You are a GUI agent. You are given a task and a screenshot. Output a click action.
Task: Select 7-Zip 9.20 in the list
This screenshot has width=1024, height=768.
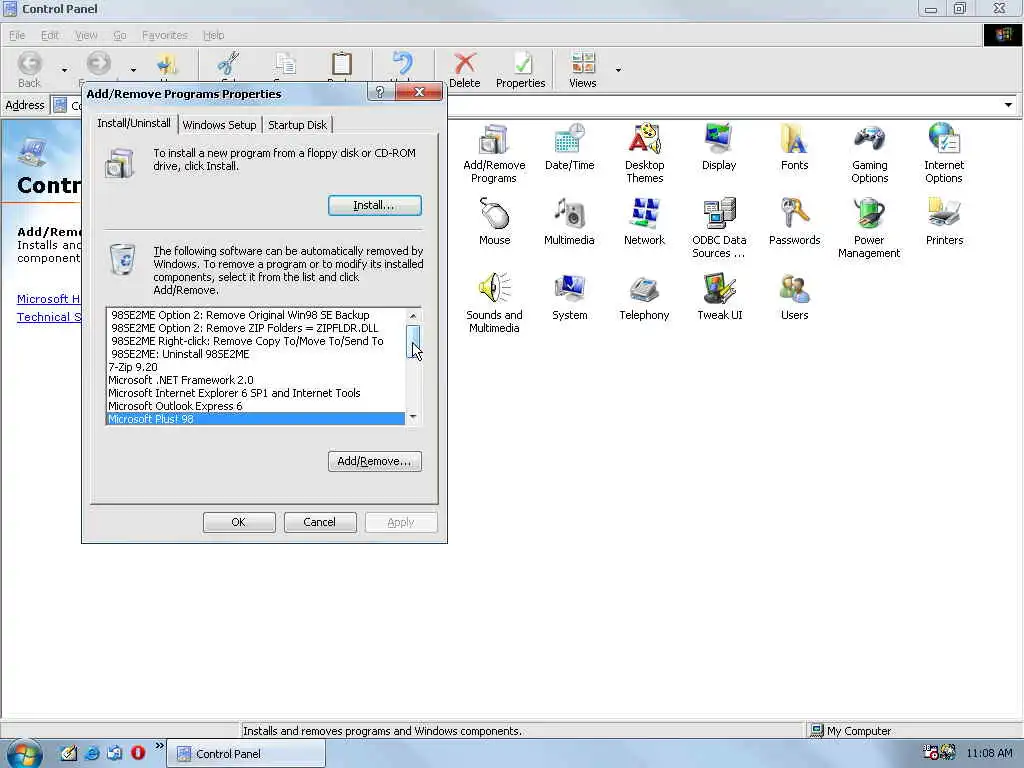tap(255, 367)
